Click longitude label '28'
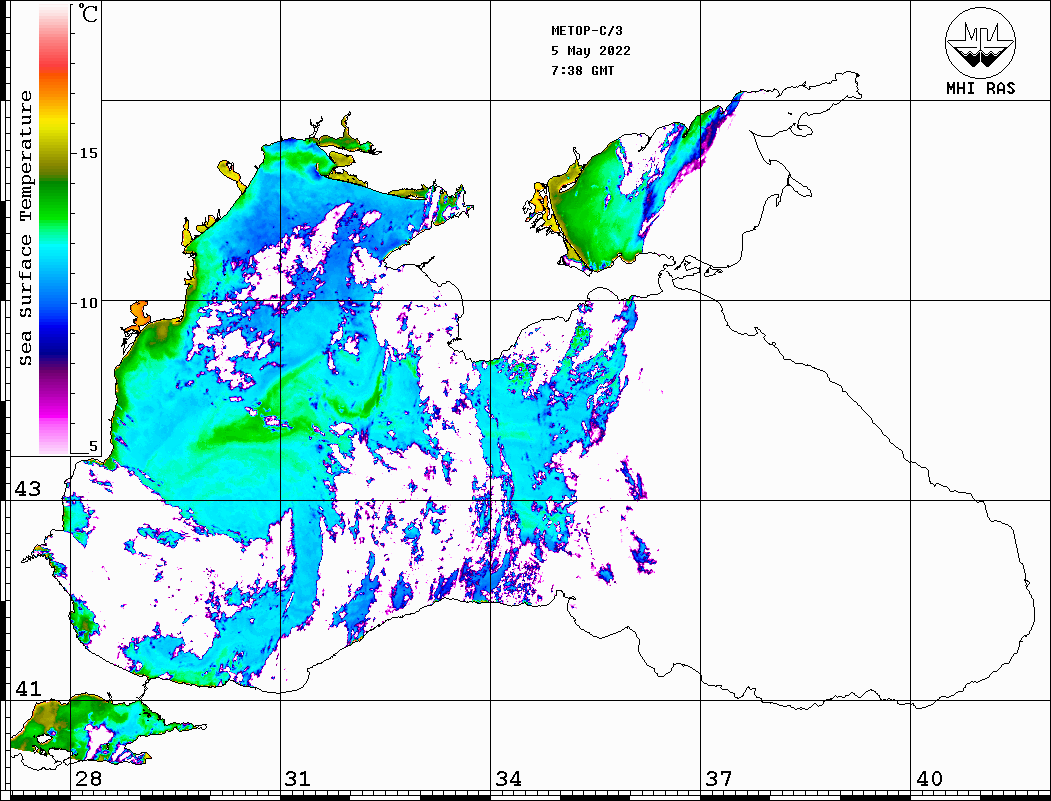 click(x=88, y=779)
